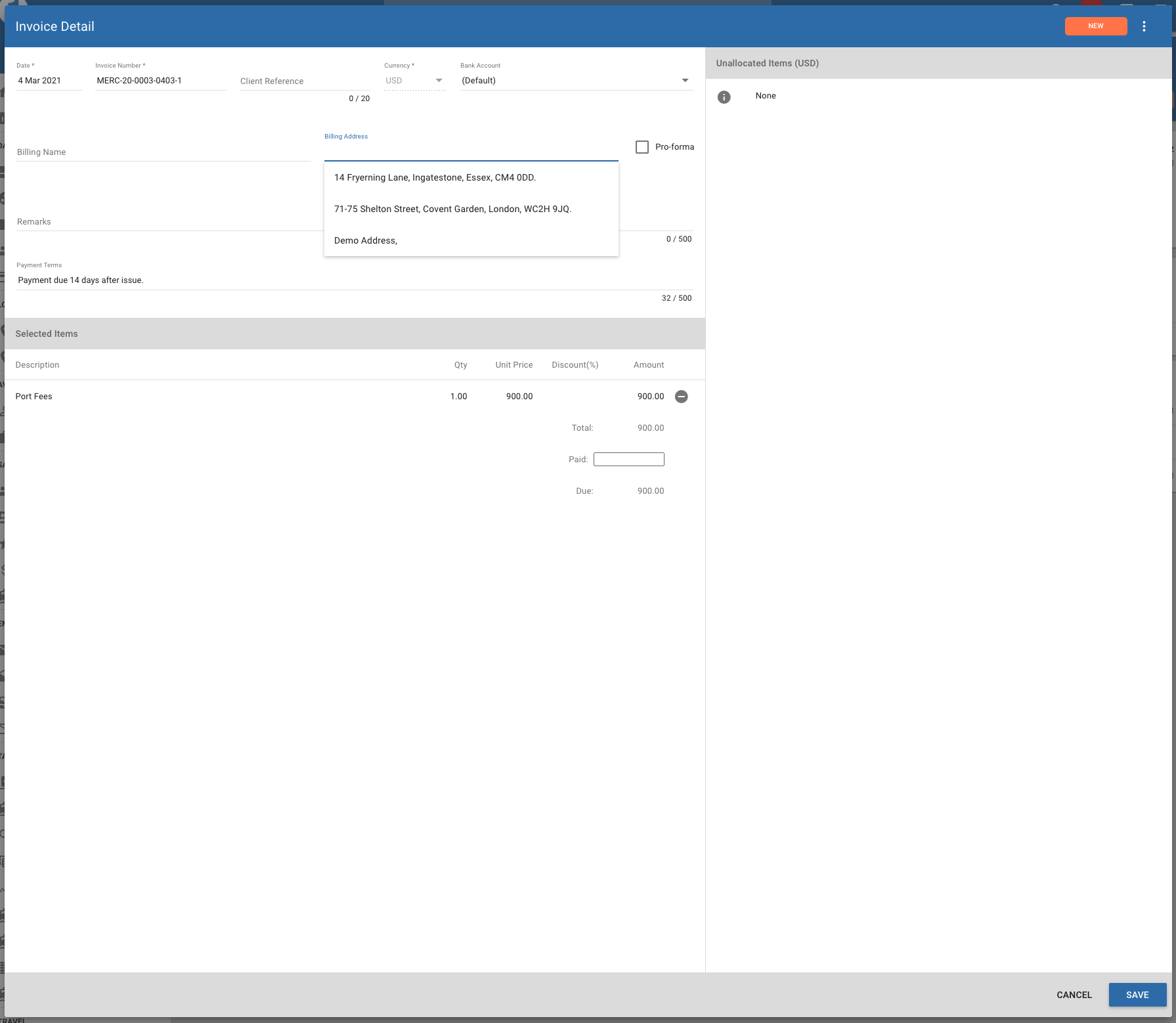Image resolution: width=1176 pixels, height=1023 pixels.
Task: Open the Currency USD dropdown
Action: pyautogui.click(x=414, y=81)
